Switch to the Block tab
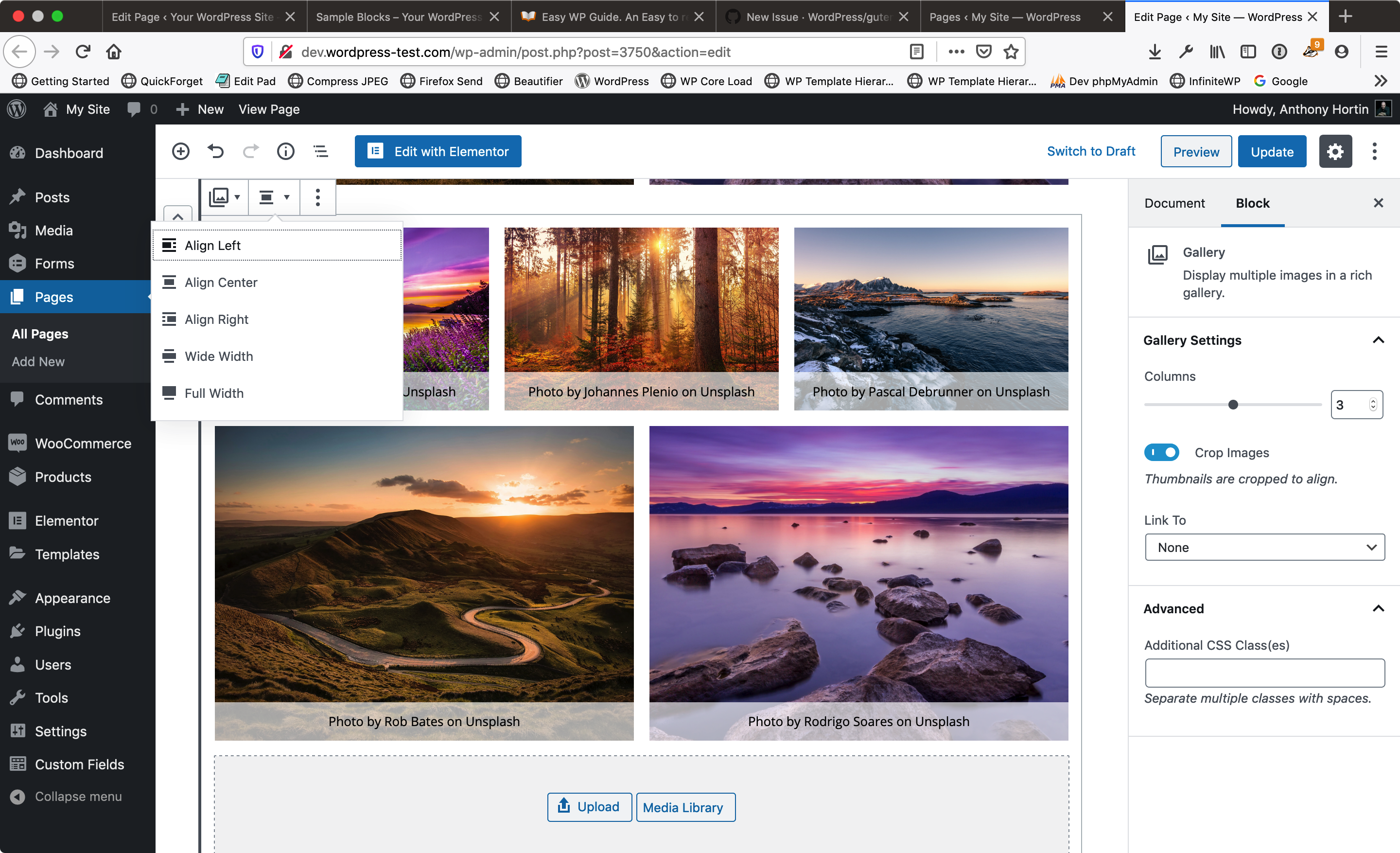The width and height of the screenshot is (1400, 853). (1252, 203)
